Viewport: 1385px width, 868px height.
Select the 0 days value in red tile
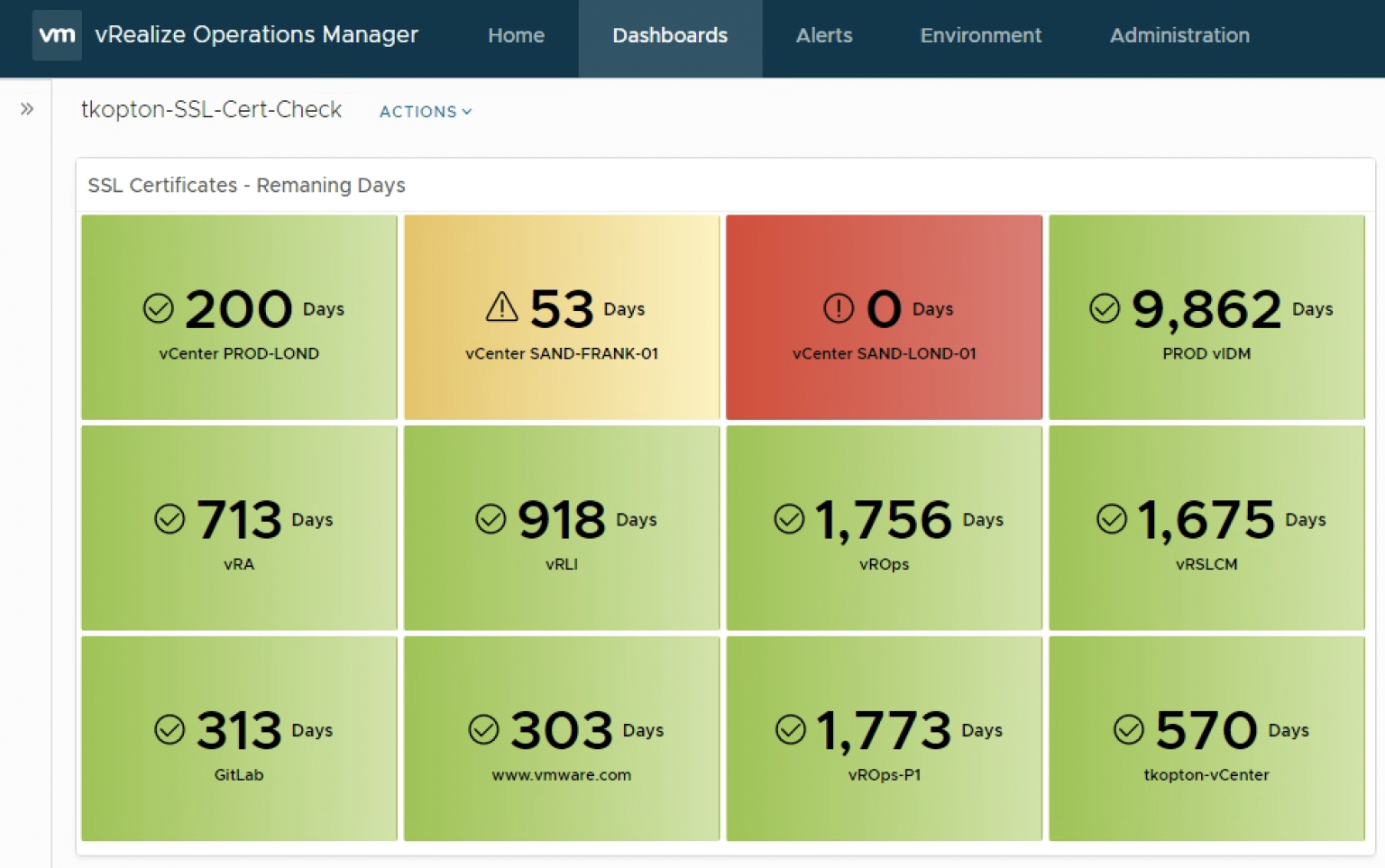click(884, 309)
